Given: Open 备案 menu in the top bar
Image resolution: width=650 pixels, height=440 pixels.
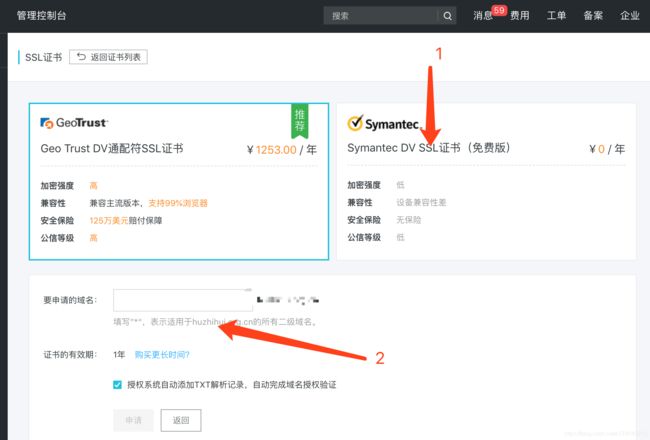Looking at the screenshot, I should (x=593, y=16).
